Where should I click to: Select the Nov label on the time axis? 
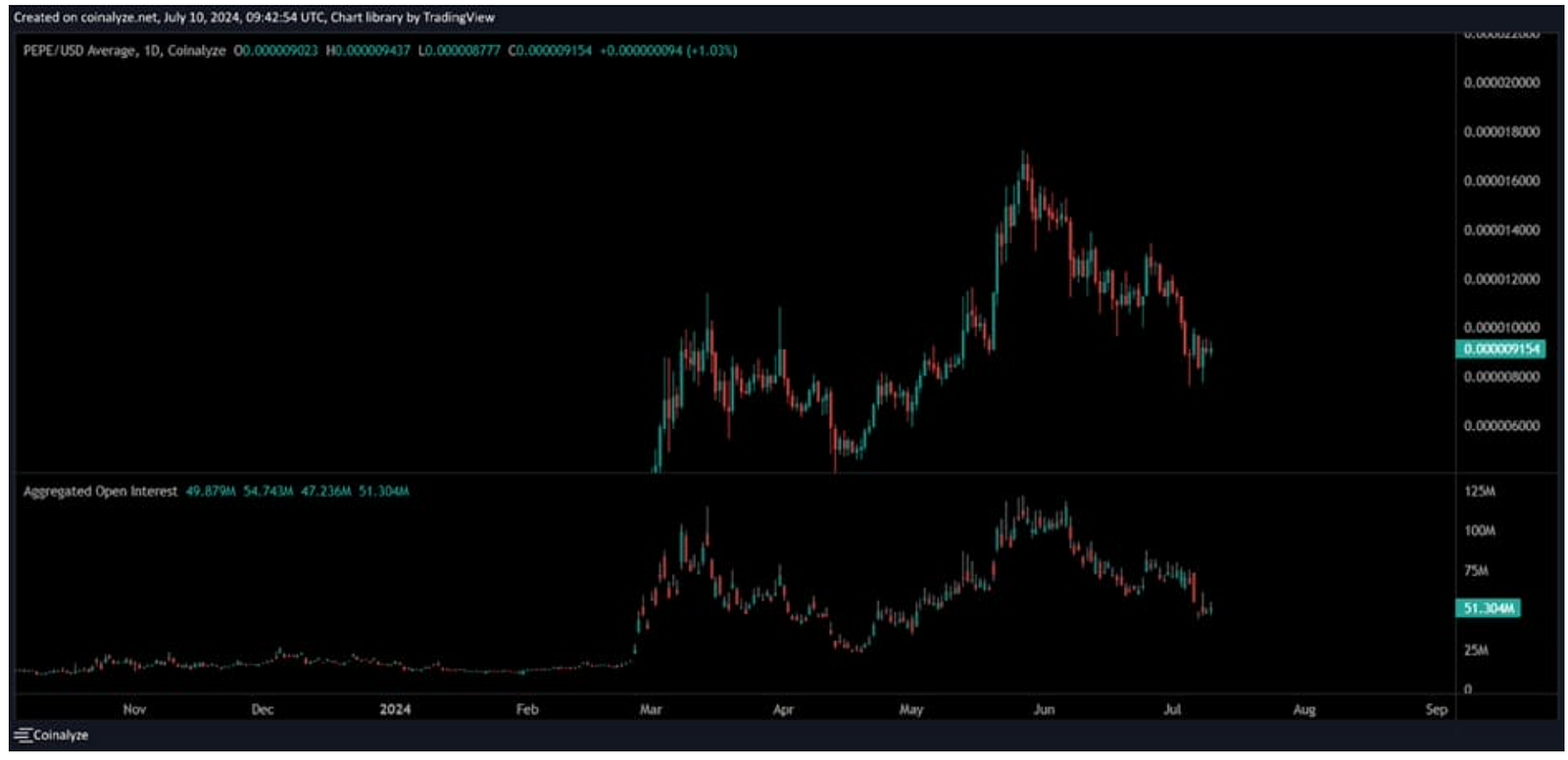point(134,709)
